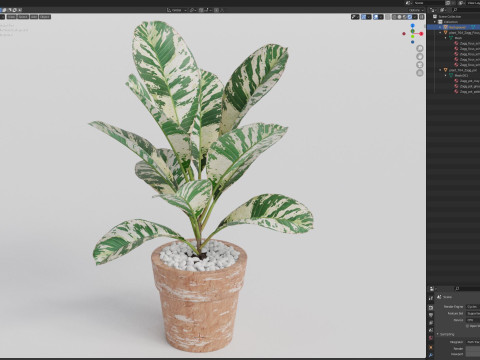480x360 pixels.
Task: Collapse the plant_004 Zapp Ficus object
Action: (x=440, y=33)
